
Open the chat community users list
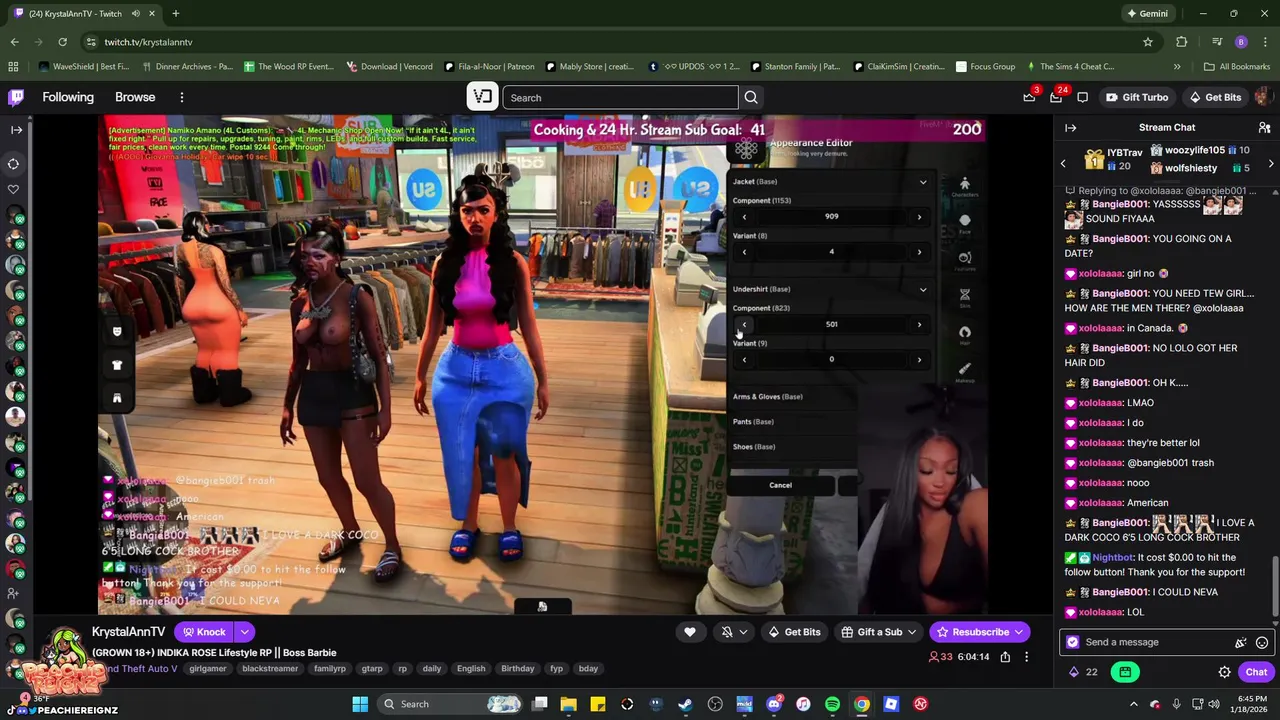(1264, 128)
